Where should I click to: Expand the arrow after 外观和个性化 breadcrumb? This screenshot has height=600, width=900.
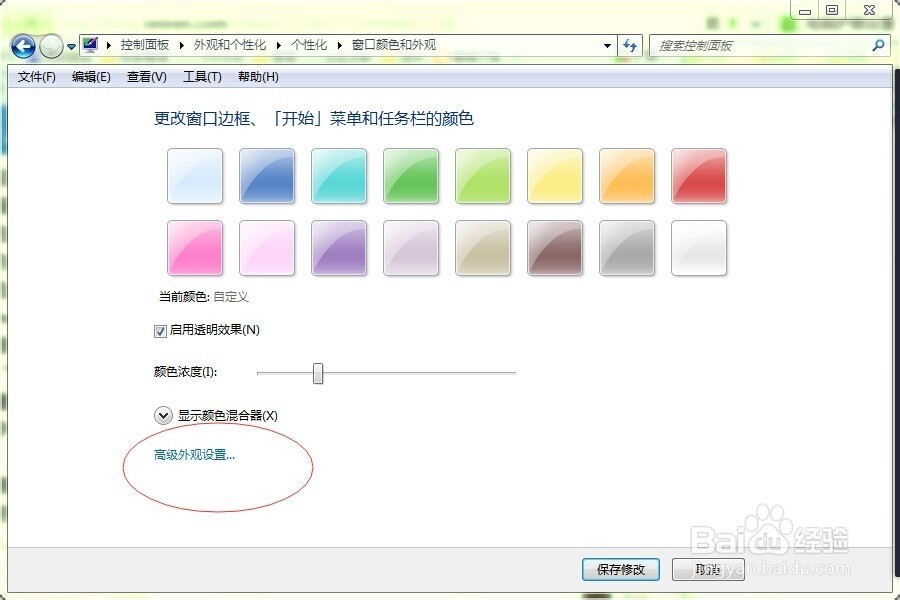[x=278, y=45]
